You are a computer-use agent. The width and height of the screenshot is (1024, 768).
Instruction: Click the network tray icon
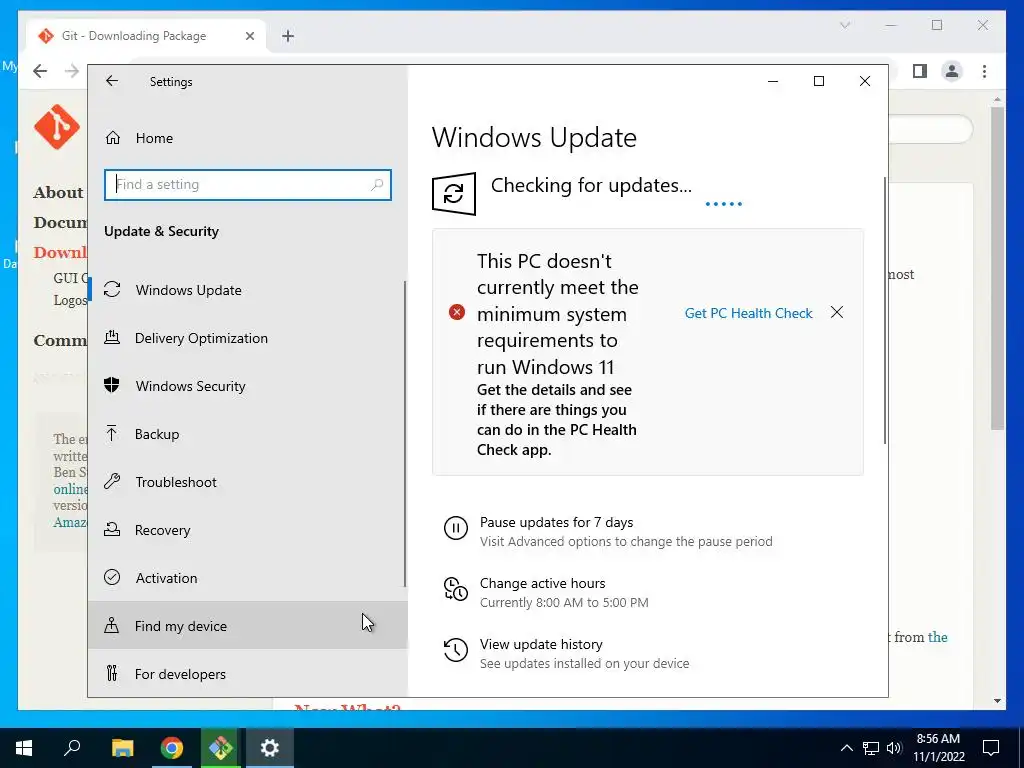[x=871, y=748]
